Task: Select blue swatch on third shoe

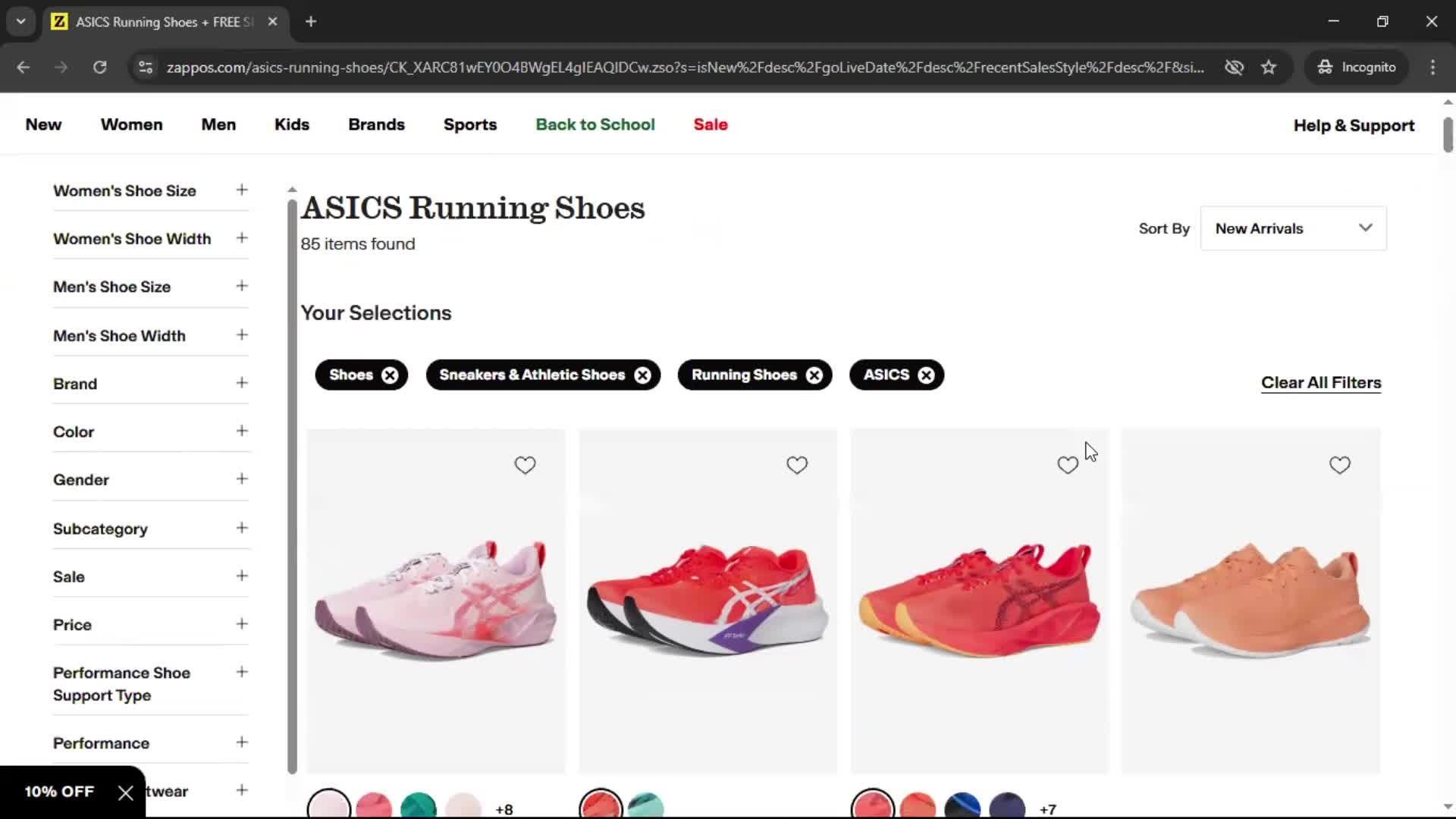Action: click(962, 807)
